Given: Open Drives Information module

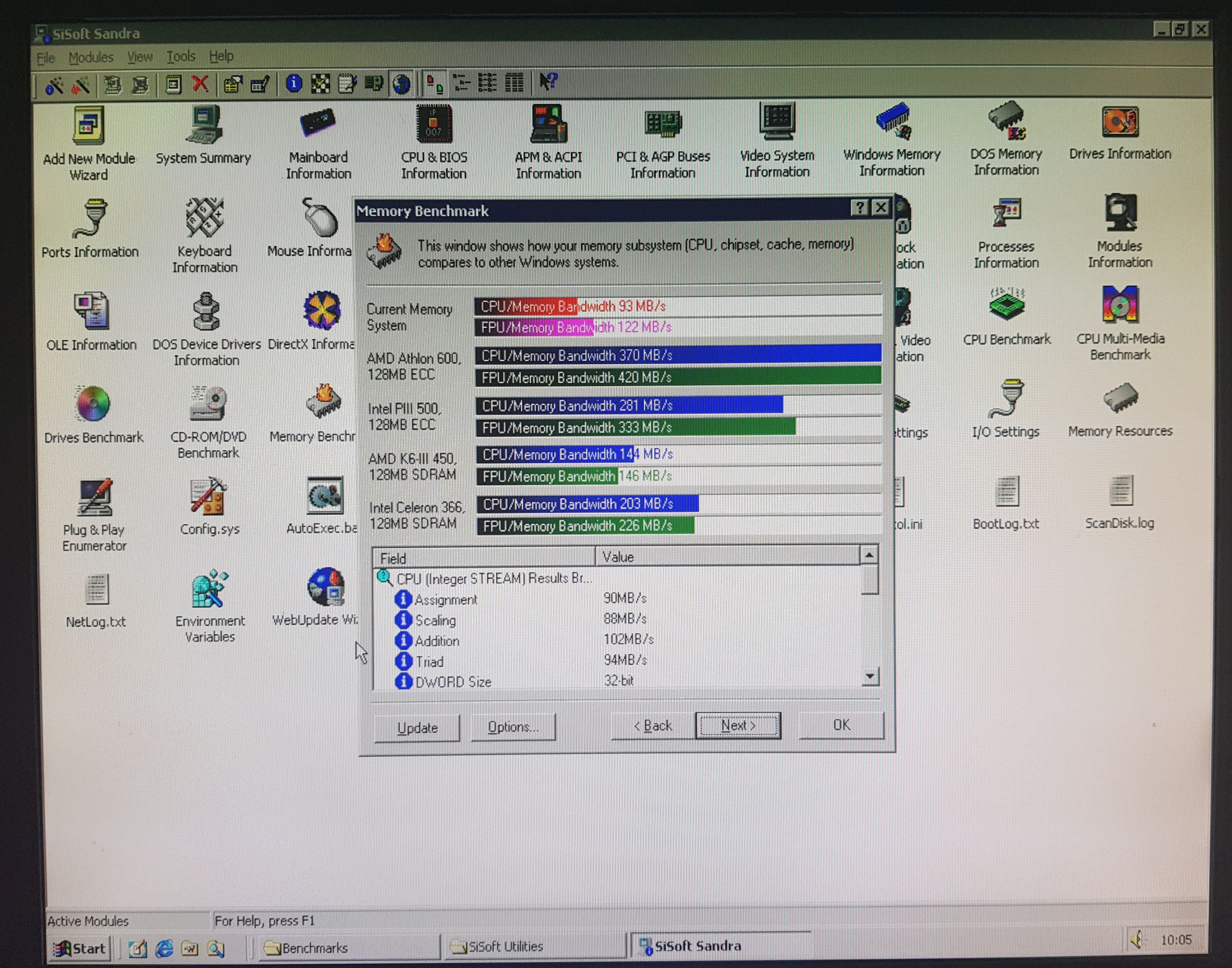Looking at the screenshot, I should (x=1120, y=134).
